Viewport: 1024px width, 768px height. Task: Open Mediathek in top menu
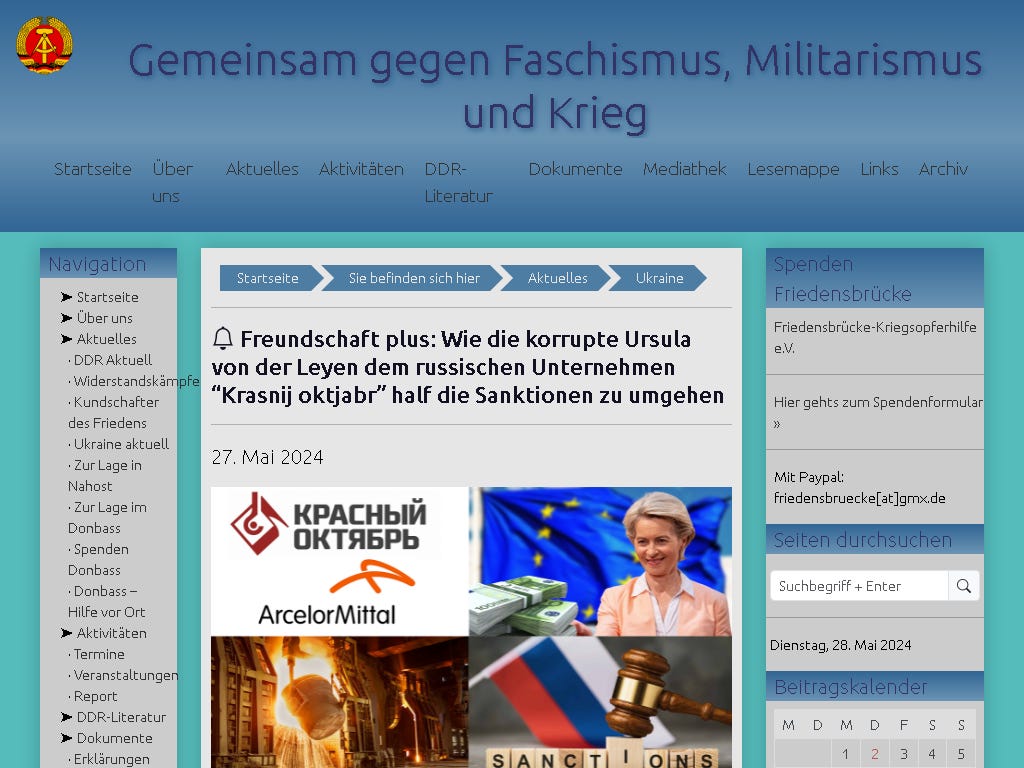[x=684, y=169]
